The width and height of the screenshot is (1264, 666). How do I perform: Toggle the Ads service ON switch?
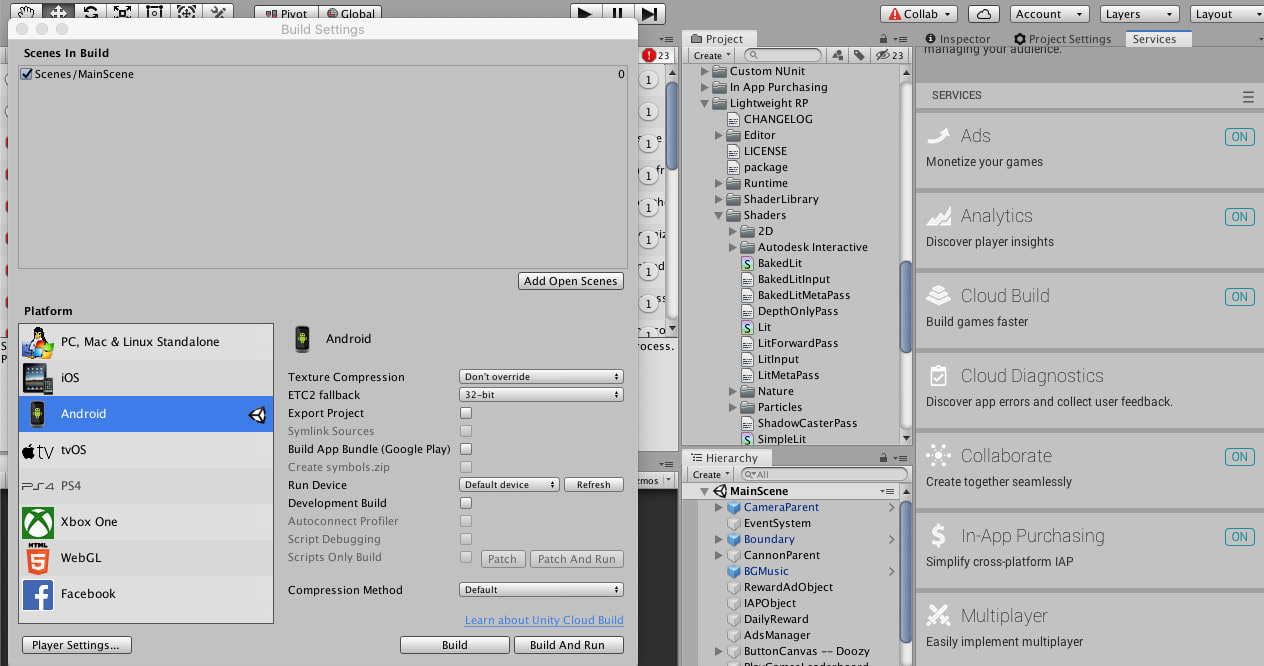[1239, 137]
